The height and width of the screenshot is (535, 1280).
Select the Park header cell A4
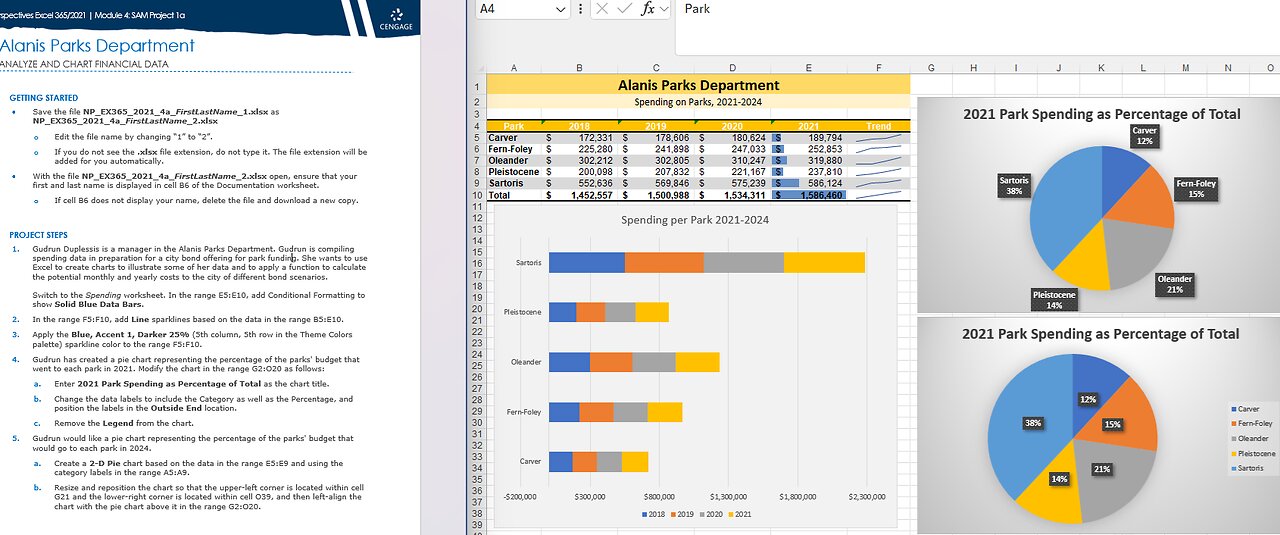click(x=514, y=126)
